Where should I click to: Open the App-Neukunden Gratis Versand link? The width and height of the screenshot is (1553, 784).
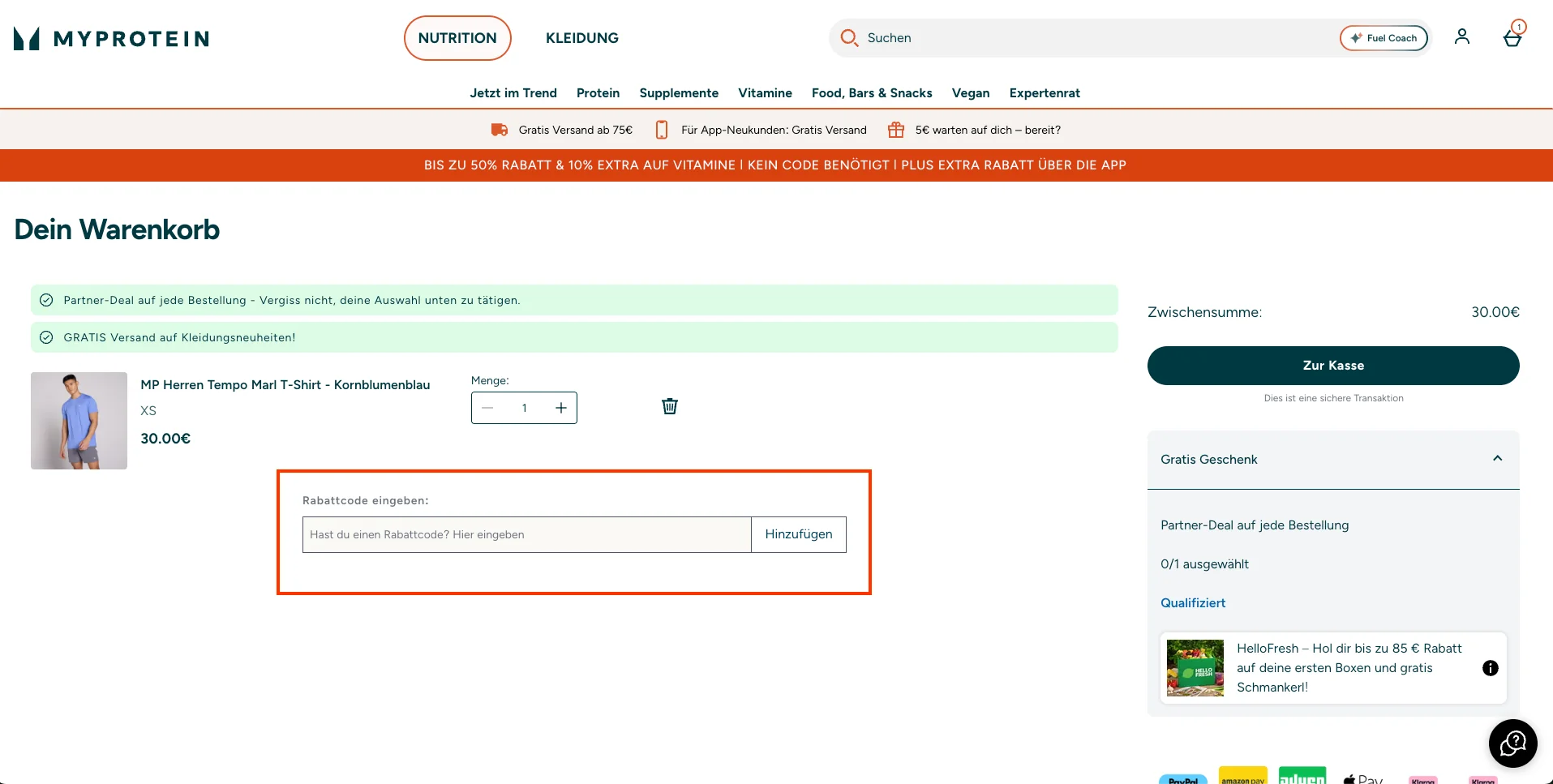pos(774,130)
